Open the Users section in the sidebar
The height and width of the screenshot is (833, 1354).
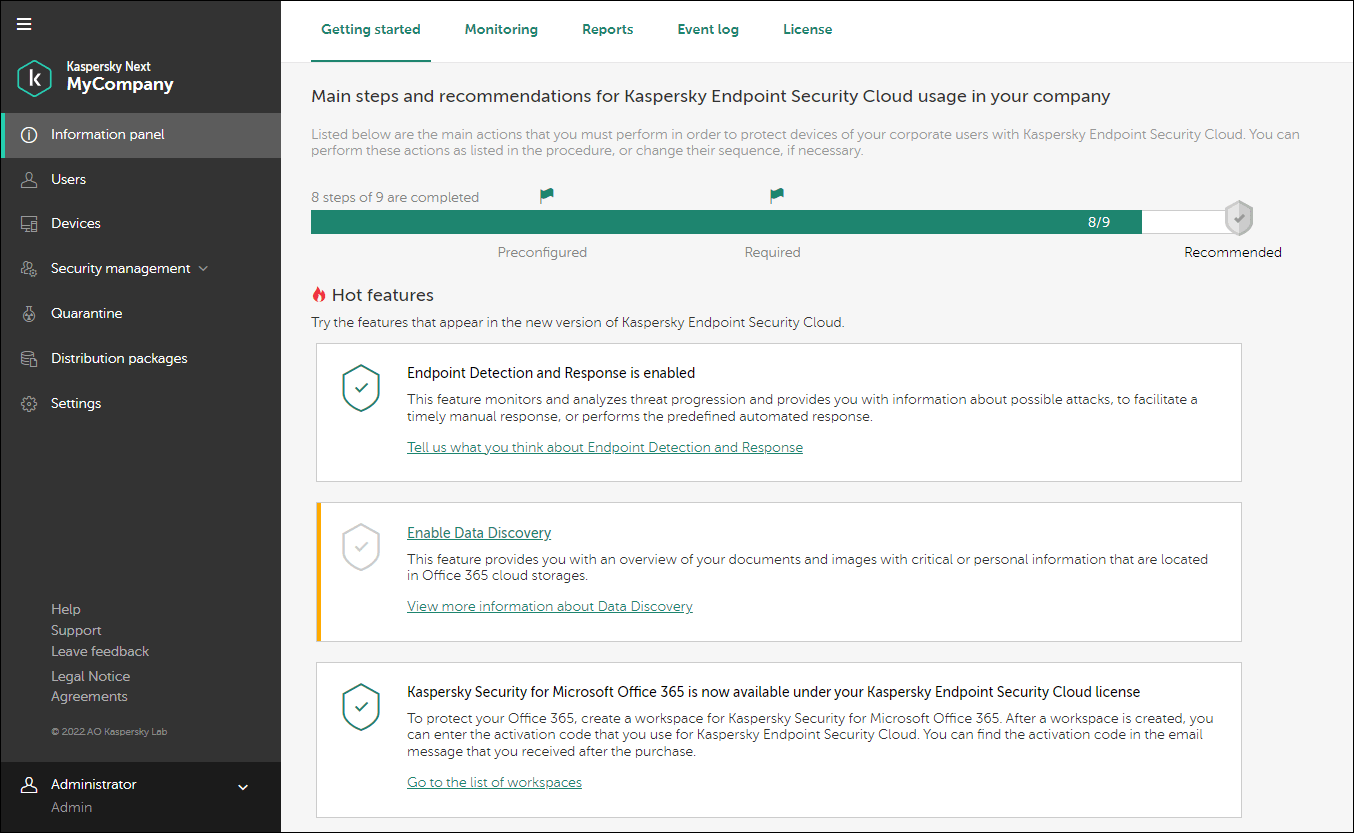[68, 178]
